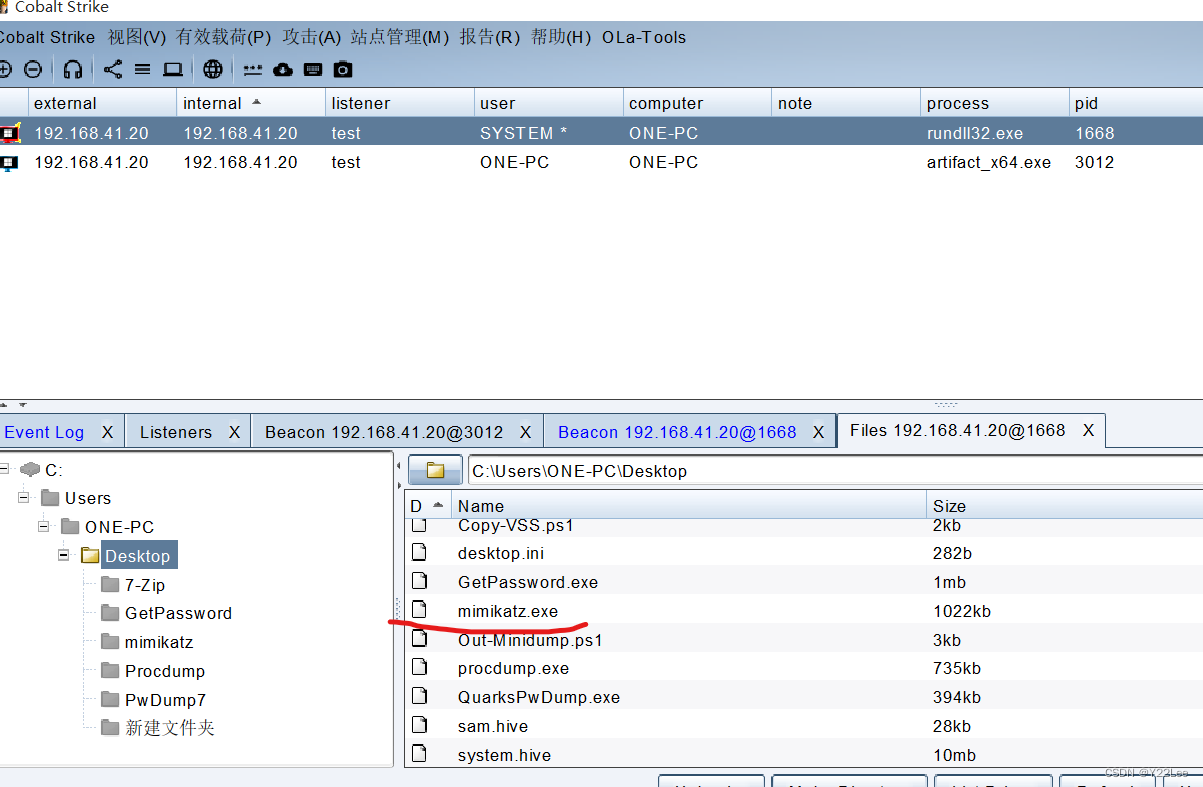The width and height of the screenshot is (1203, 787).
Task: Select the Procdump folder in the tree
Action: (165, 671)
